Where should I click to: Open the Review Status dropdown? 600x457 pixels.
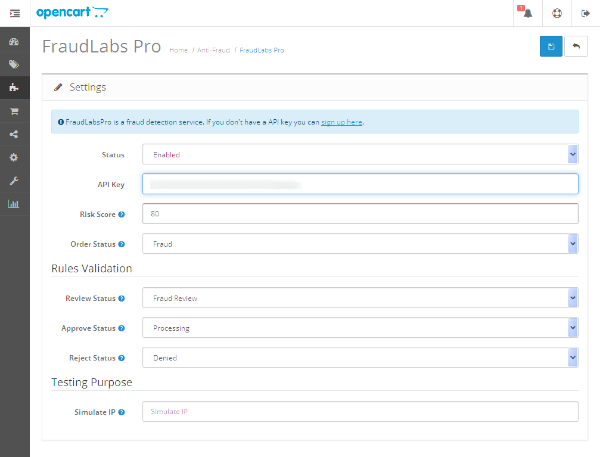pos(360,298)
